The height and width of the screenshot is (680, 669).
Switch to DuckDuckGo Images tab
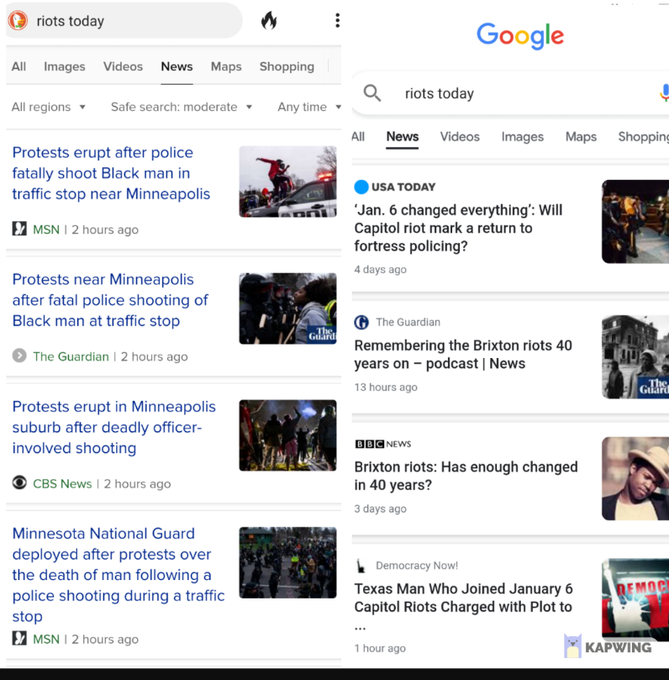[64, 66]
